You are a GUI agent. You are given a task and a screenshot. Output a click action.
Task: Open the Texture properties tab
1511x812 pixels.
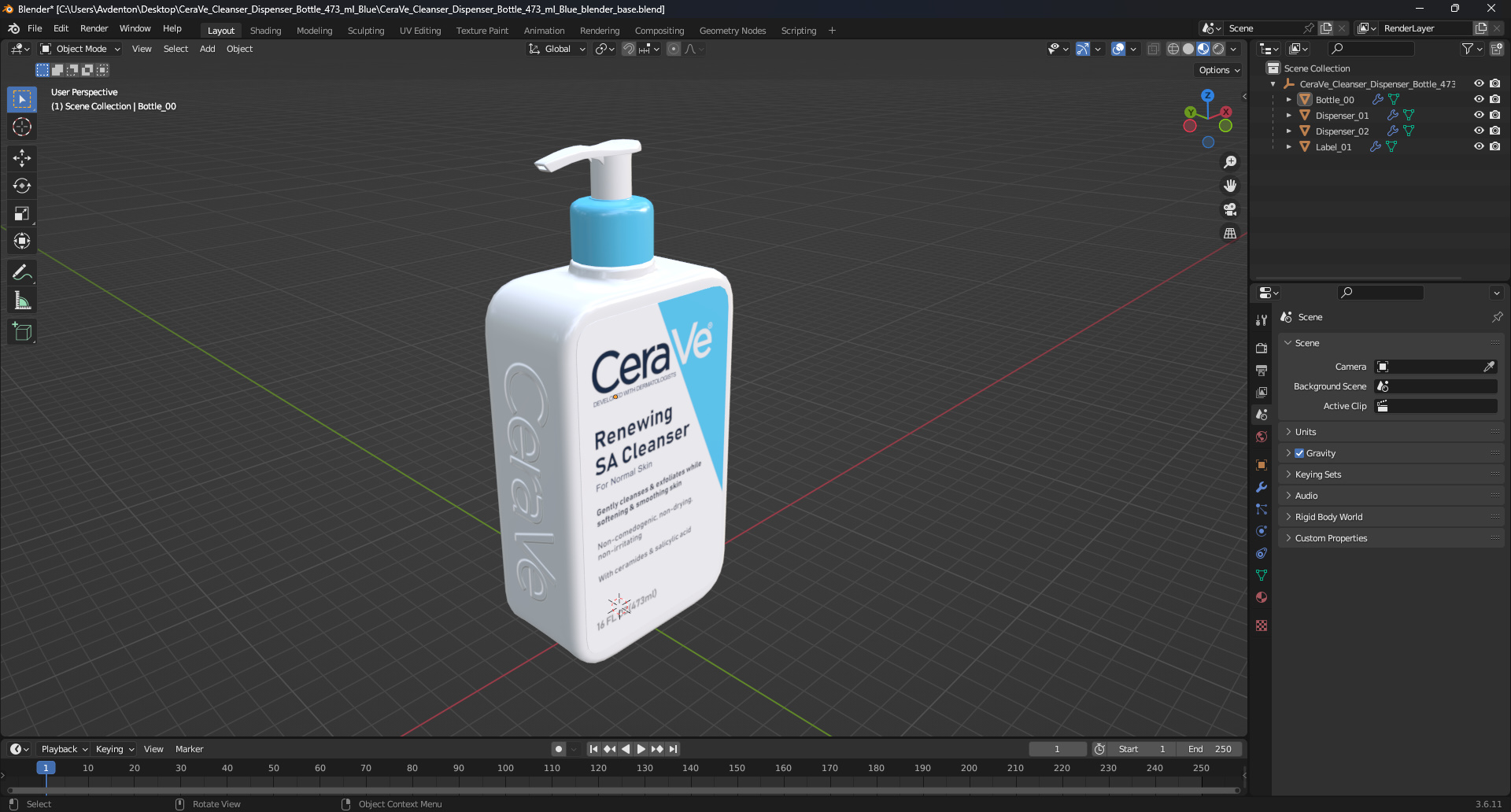pos(1262,626)
